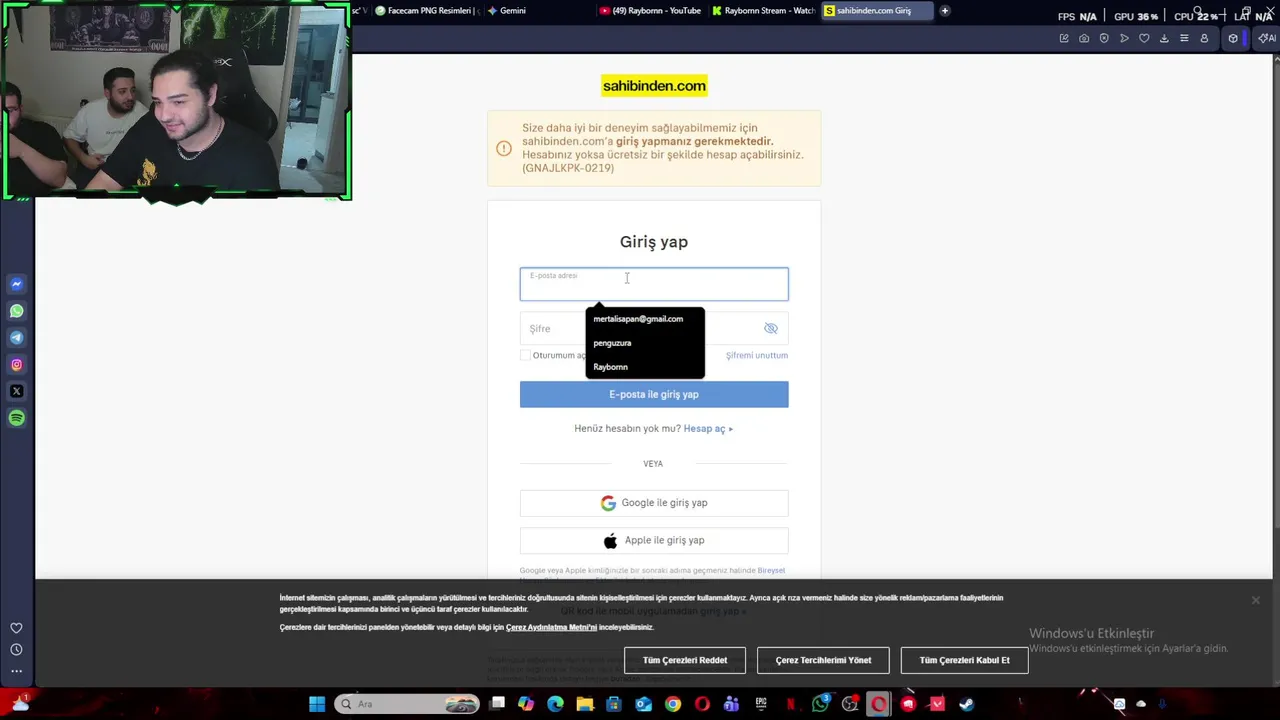Screen dimensions: 1280x720
Task: Click Hesap aç link
Action: click(x=708, y=428)
